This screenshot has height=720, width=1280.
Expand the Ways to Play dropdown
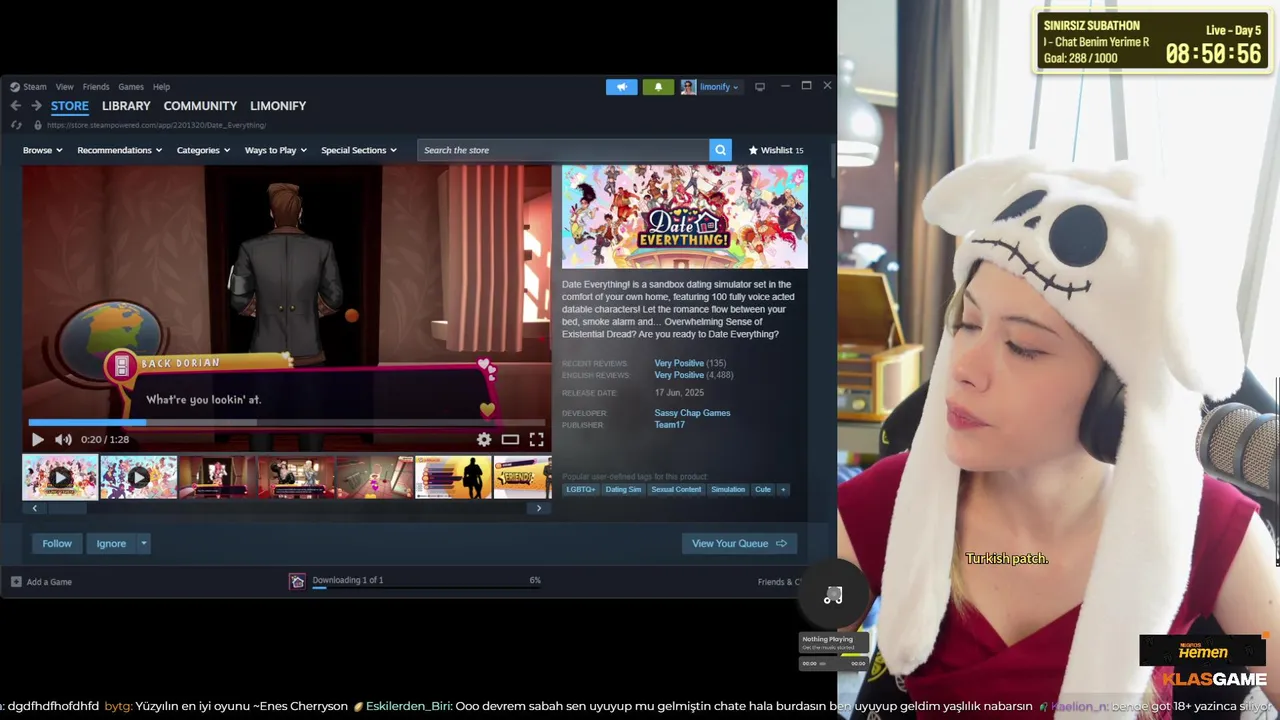point(276,150)
